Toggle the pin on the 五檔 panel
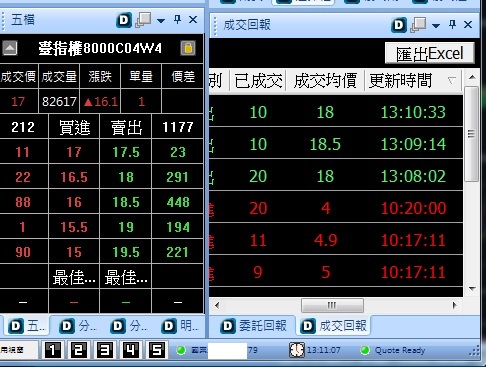The height and width of the screenshot is (367, 486). (x=177, y=20)
